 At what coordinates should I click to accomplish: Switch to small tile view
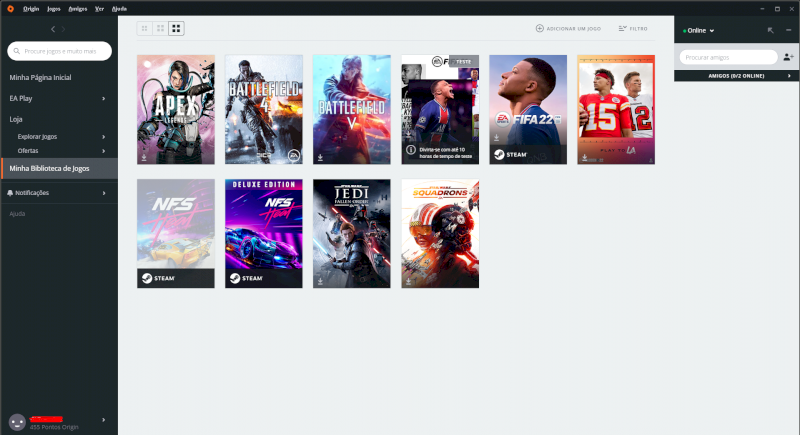[x=145, y=29]
